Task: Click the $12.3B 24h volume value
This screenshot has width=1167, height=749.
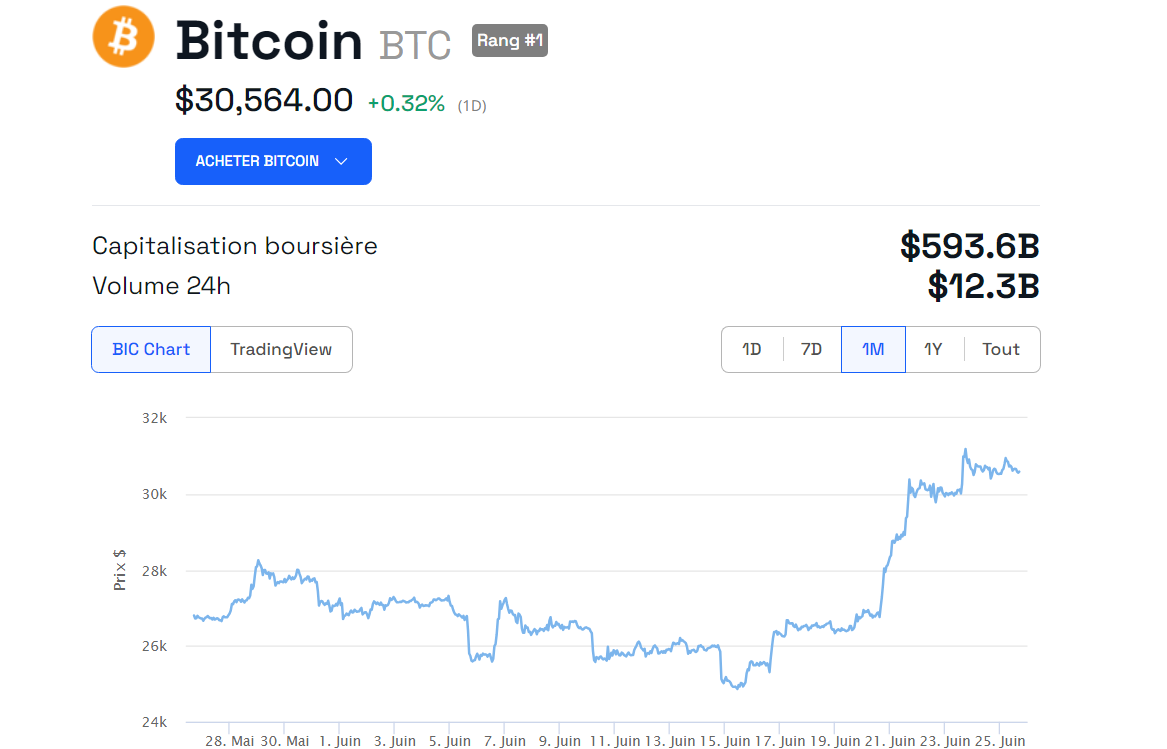Action: [983, 286]
